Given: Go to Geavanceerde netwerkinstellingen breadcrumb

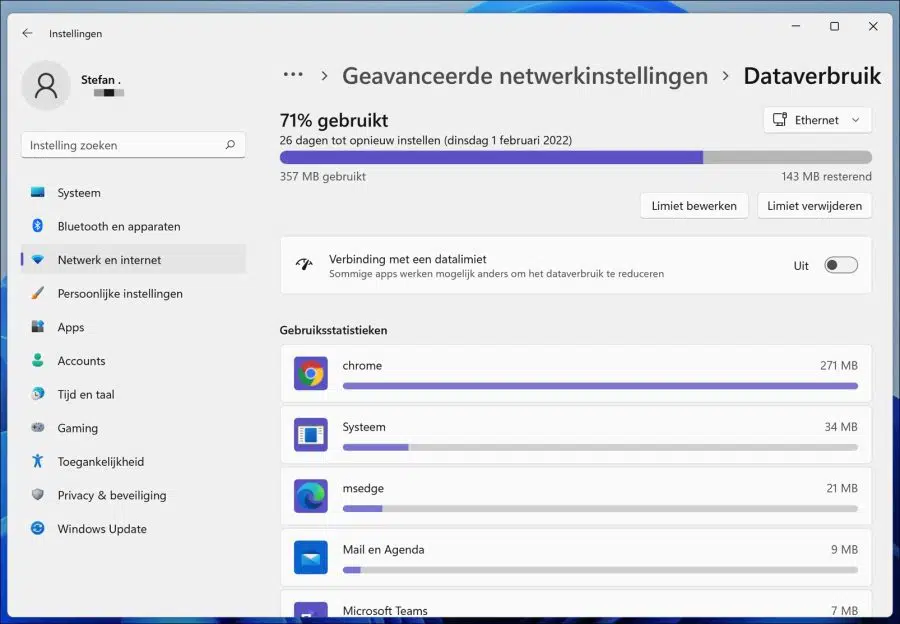Looking at the screenshot, I should (525, 76).
